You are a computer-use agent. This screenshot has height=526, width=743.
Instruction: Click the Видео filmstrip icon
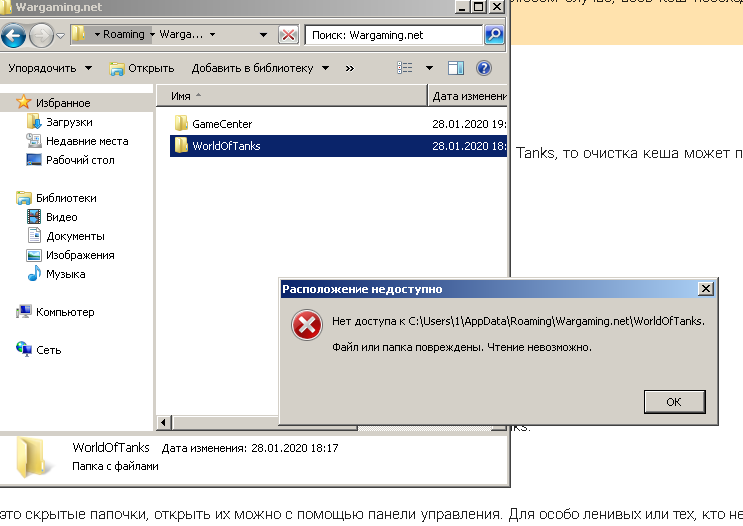click(34, 217)
